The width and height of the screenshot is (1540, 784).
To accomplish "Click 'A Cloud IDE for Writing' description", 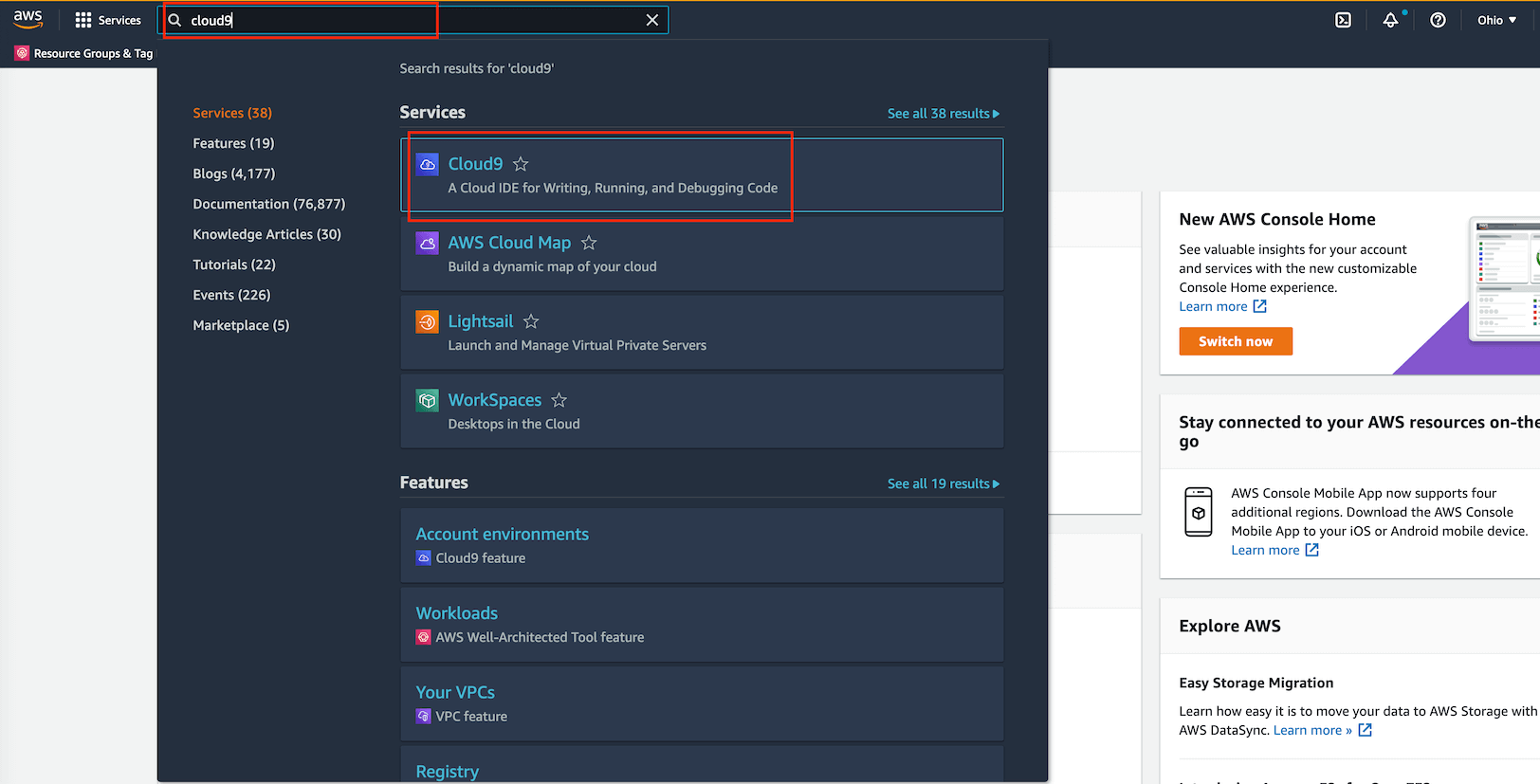I will point(613,188).
